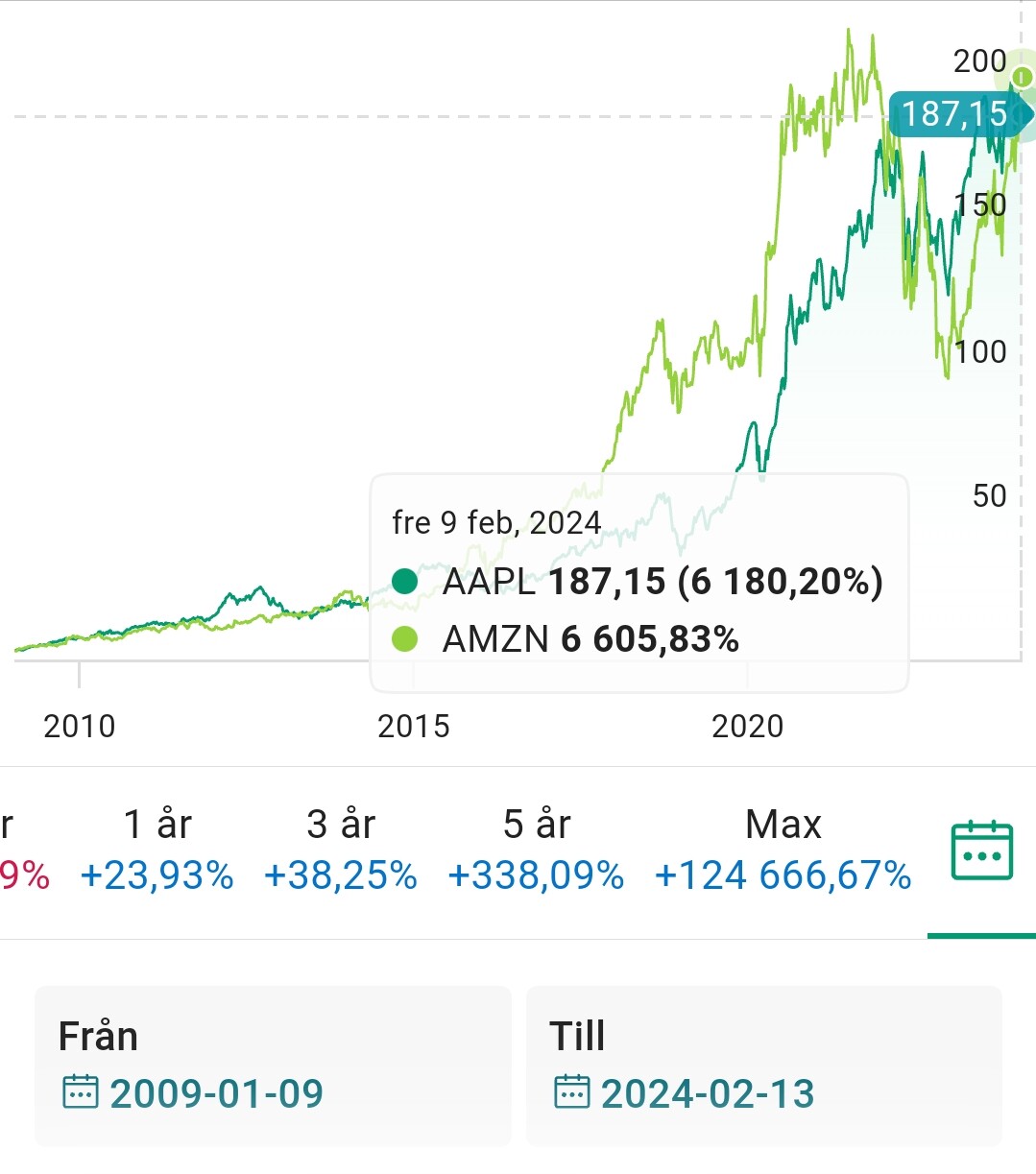
Task: Click the light green AMZN legend dot
Action: point(405,639)
